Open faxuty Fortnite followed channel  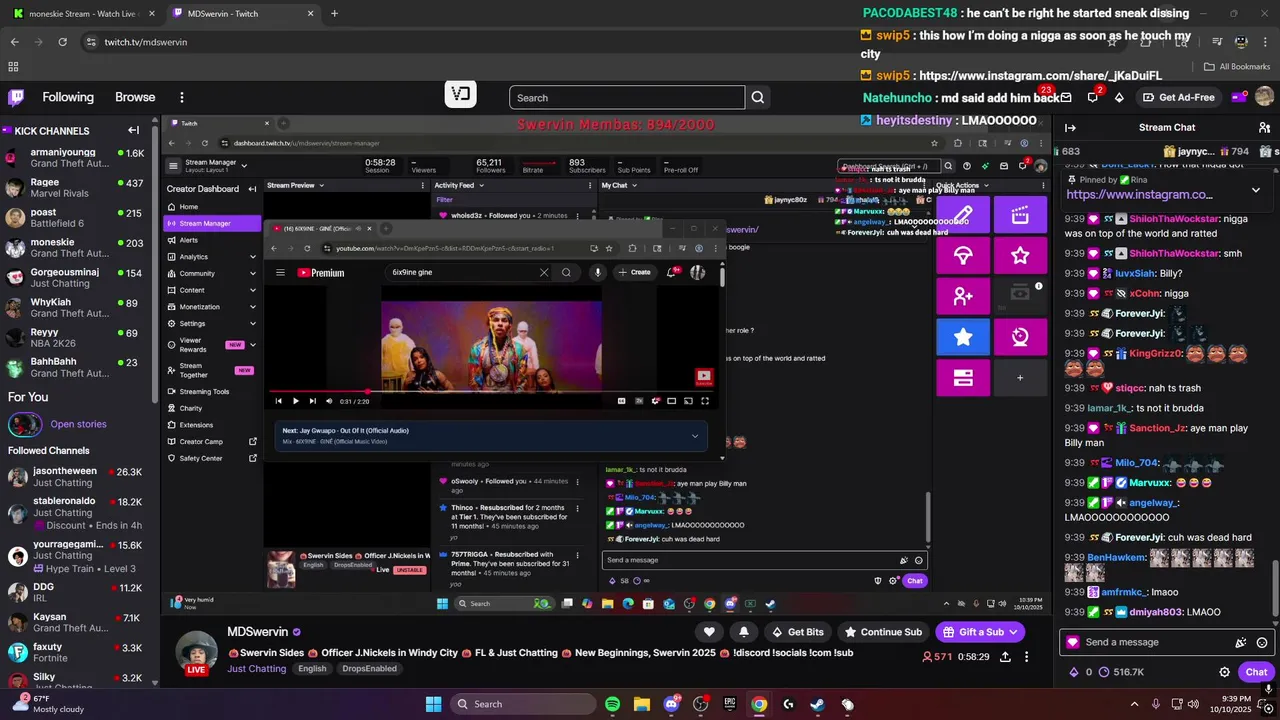(76, 653)
